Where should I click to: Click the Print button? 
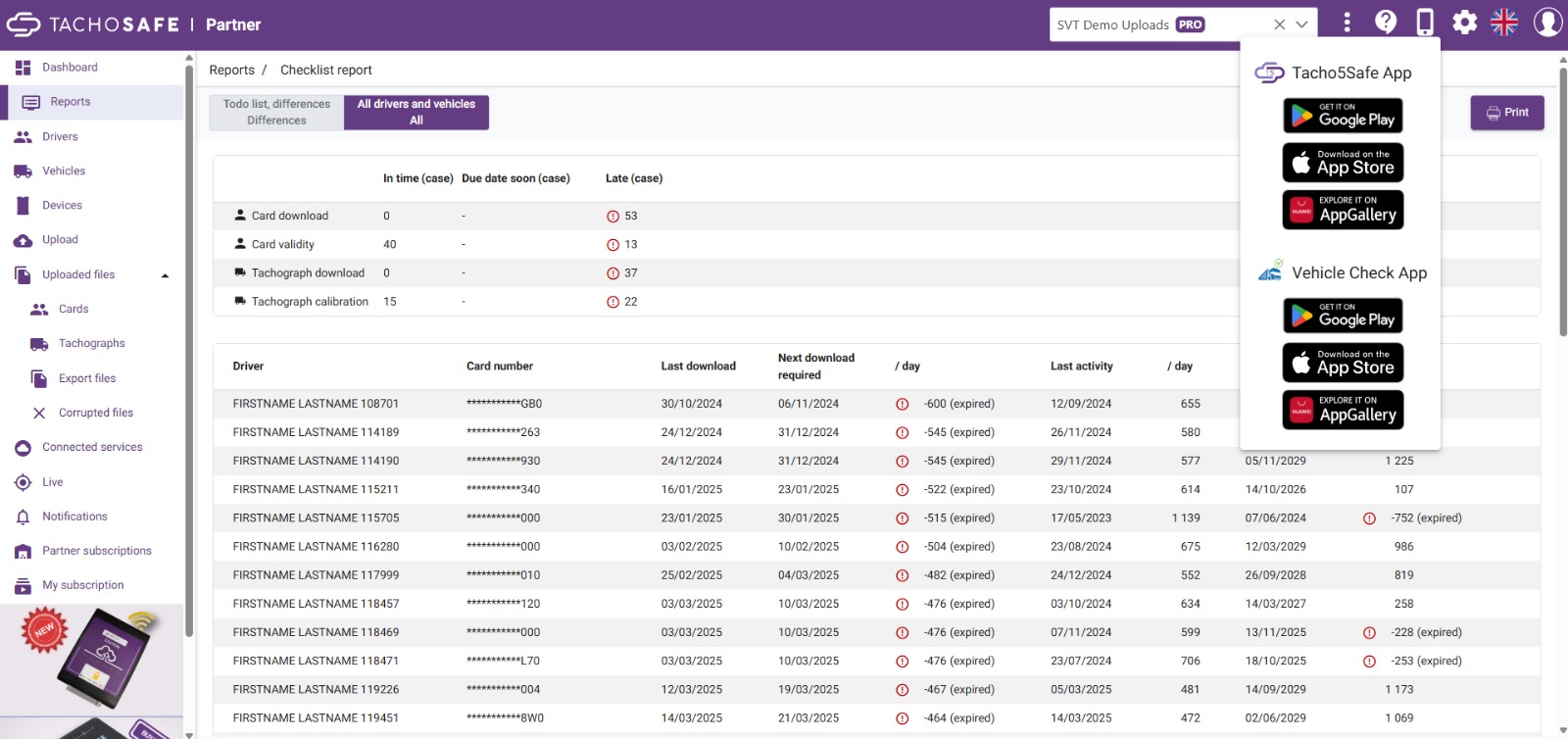point(1507,113)
